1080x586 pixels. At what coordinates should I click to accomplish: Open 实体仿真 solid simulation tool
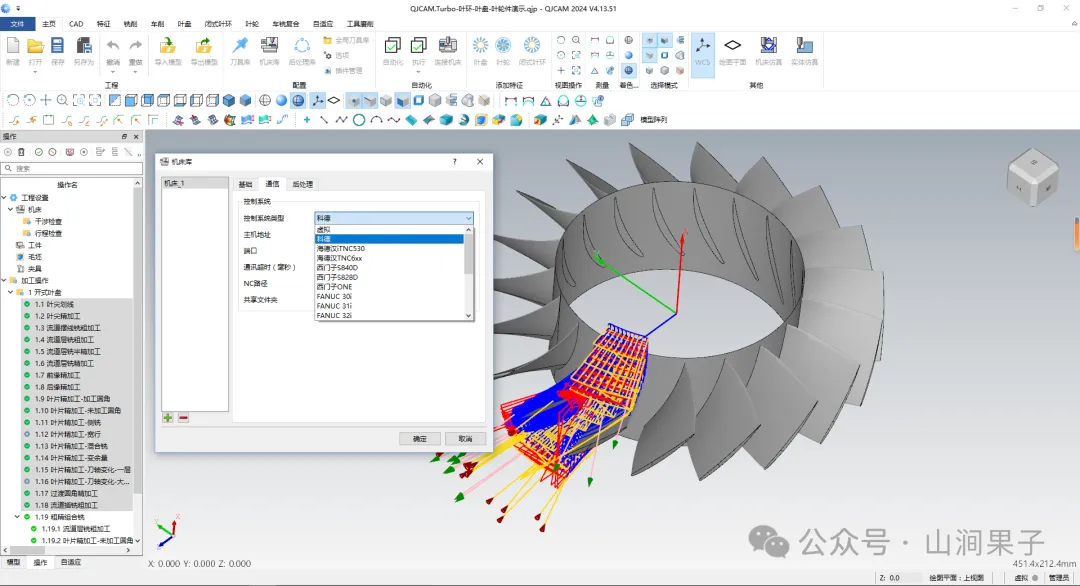pyautogui.click(x=804, y=52)
